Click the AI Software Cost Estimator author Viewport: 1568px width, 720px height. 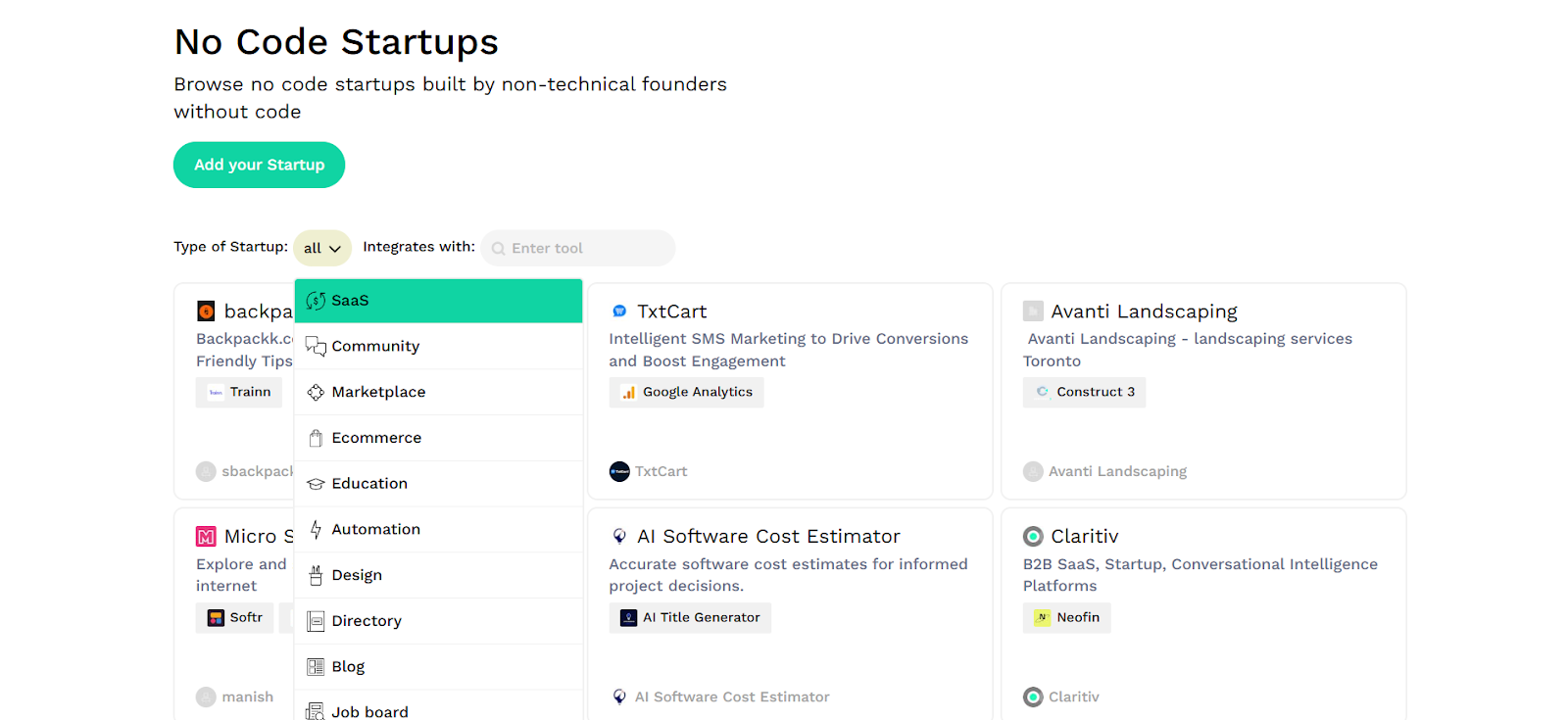732,697
